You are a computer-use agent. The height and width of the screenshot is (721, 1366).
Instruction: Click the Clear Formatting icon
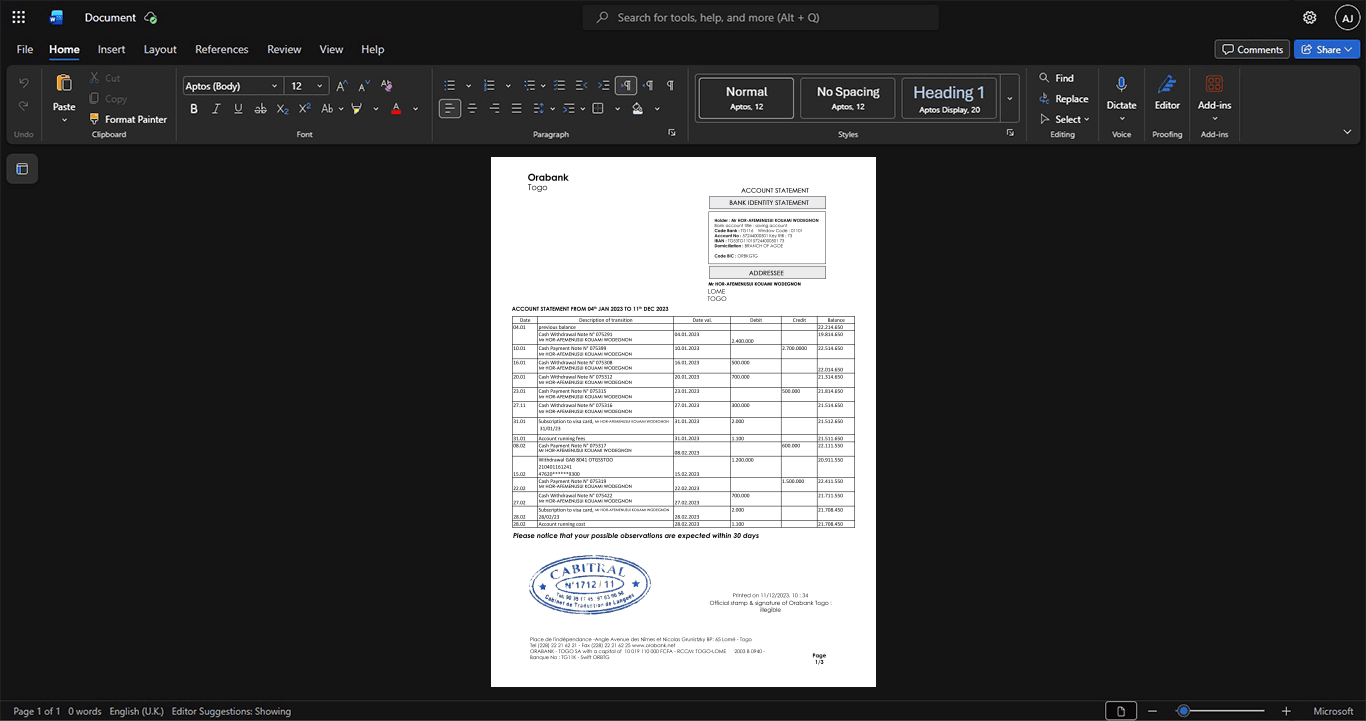pyautogui.click(x=387, y=86)
